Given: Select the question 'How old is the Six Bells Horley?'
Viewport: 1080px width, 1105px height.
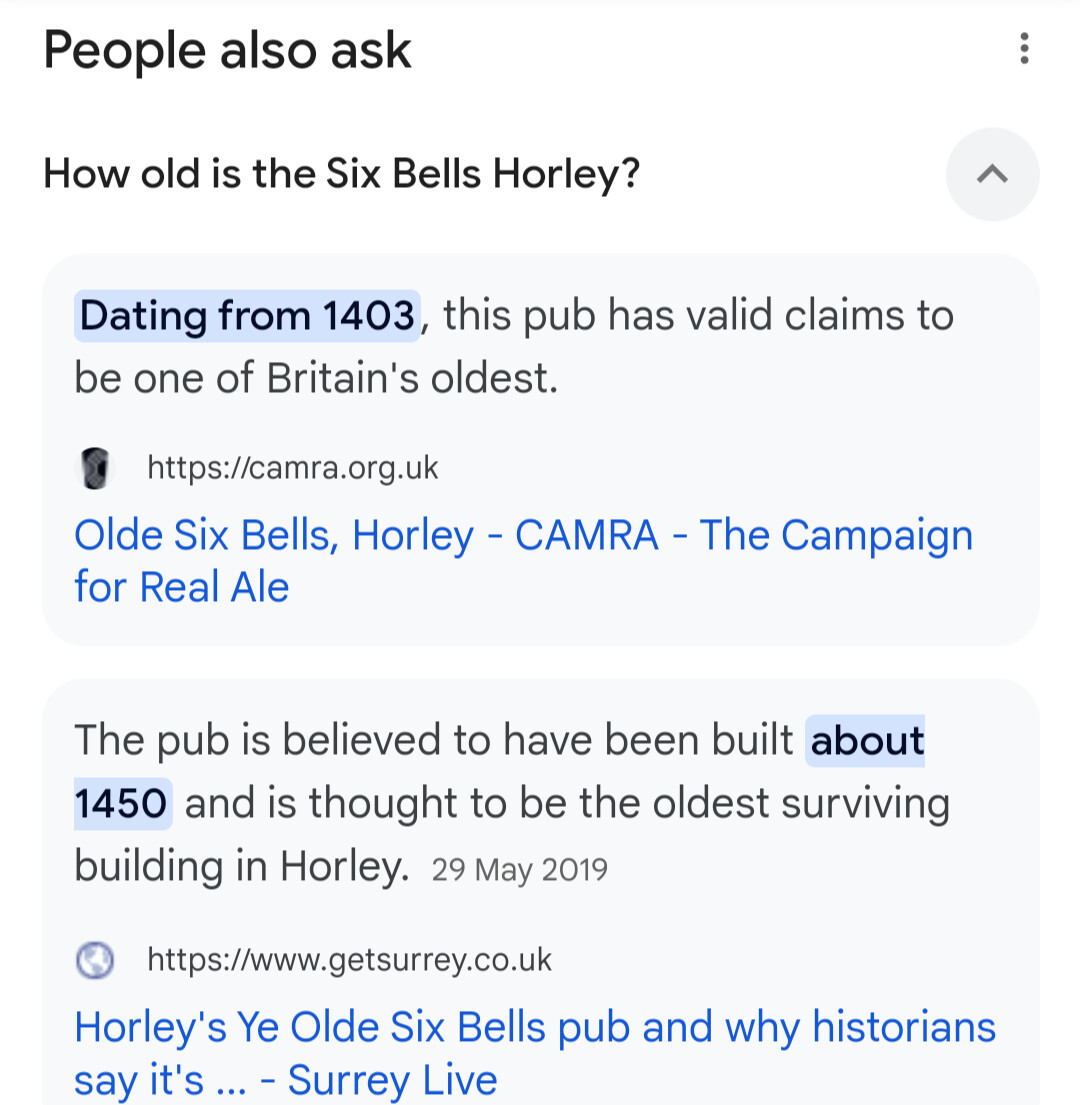Looking at the screenshot, I should tap(342, 173).
